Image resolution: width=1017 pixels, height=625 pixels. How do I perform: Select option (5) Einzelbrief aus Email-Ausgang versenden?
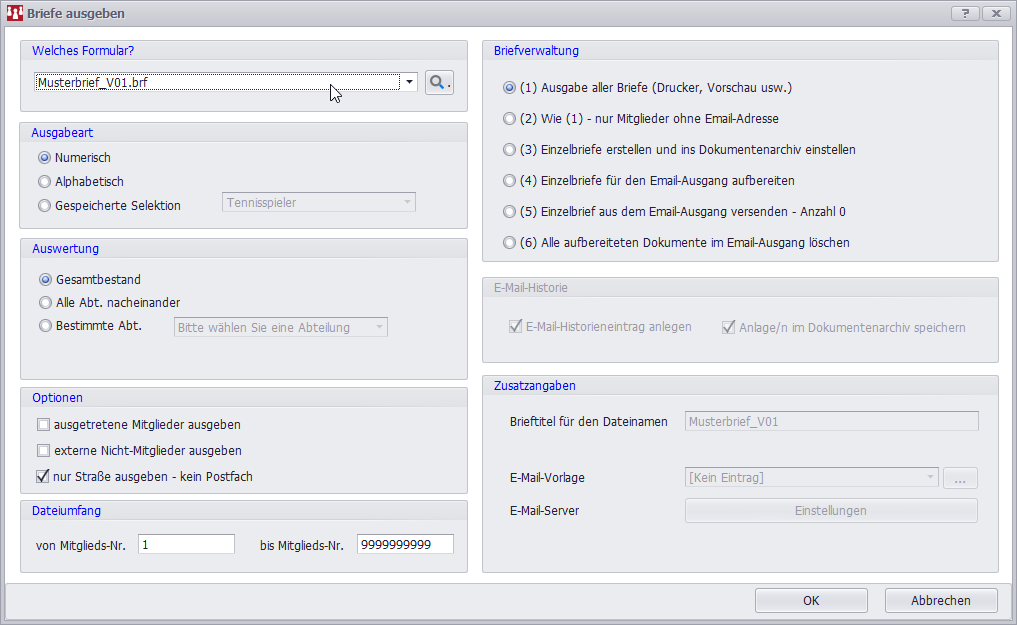click(x=510, y=212)
